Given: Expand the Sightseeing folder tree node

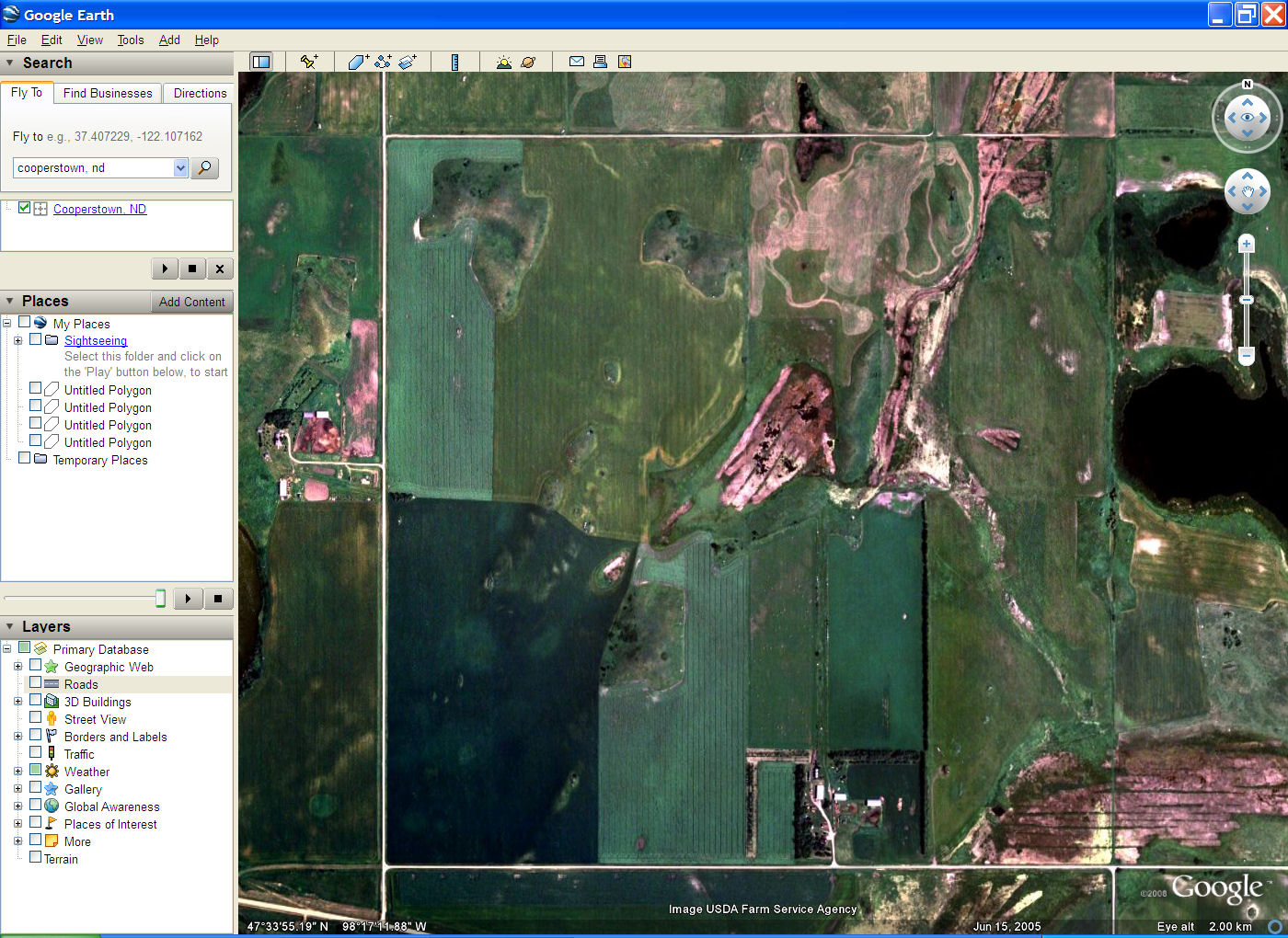Looking at the screenshot, I should click(17, 340).
